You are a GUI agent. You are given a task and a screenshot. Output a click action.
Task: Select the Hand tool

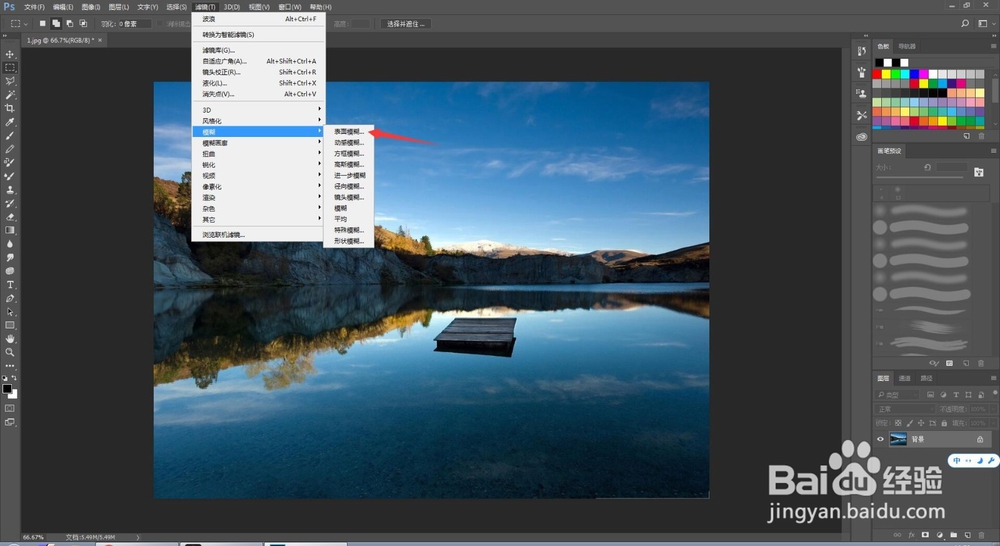(x=10, y=339)
